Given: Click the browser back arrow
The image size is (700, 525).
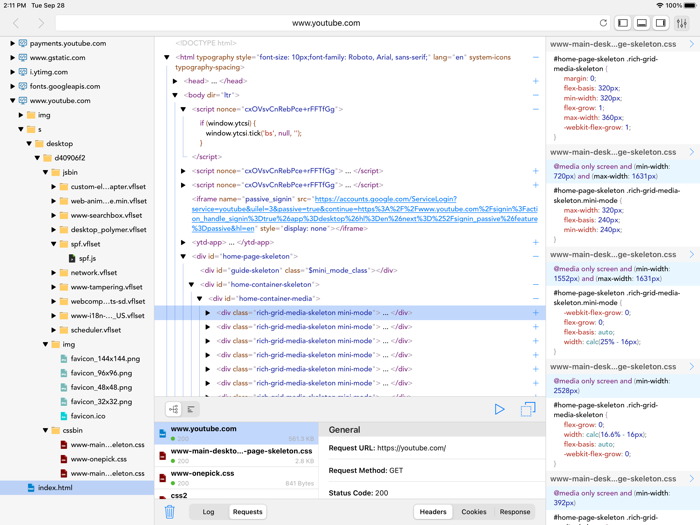Looking at the screenshot, I should pyautogui.click(x=17, y=23).
